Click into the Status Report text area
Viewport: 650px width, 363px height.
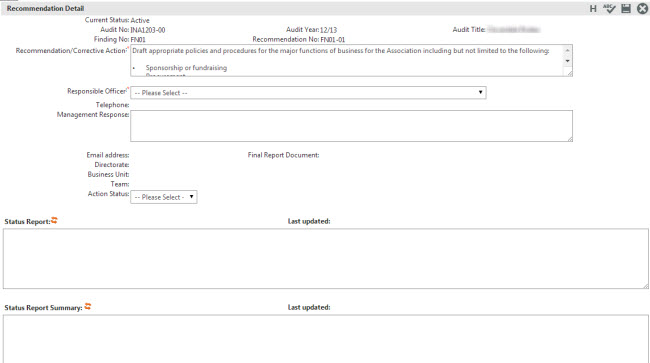click(x=325, y=259)
